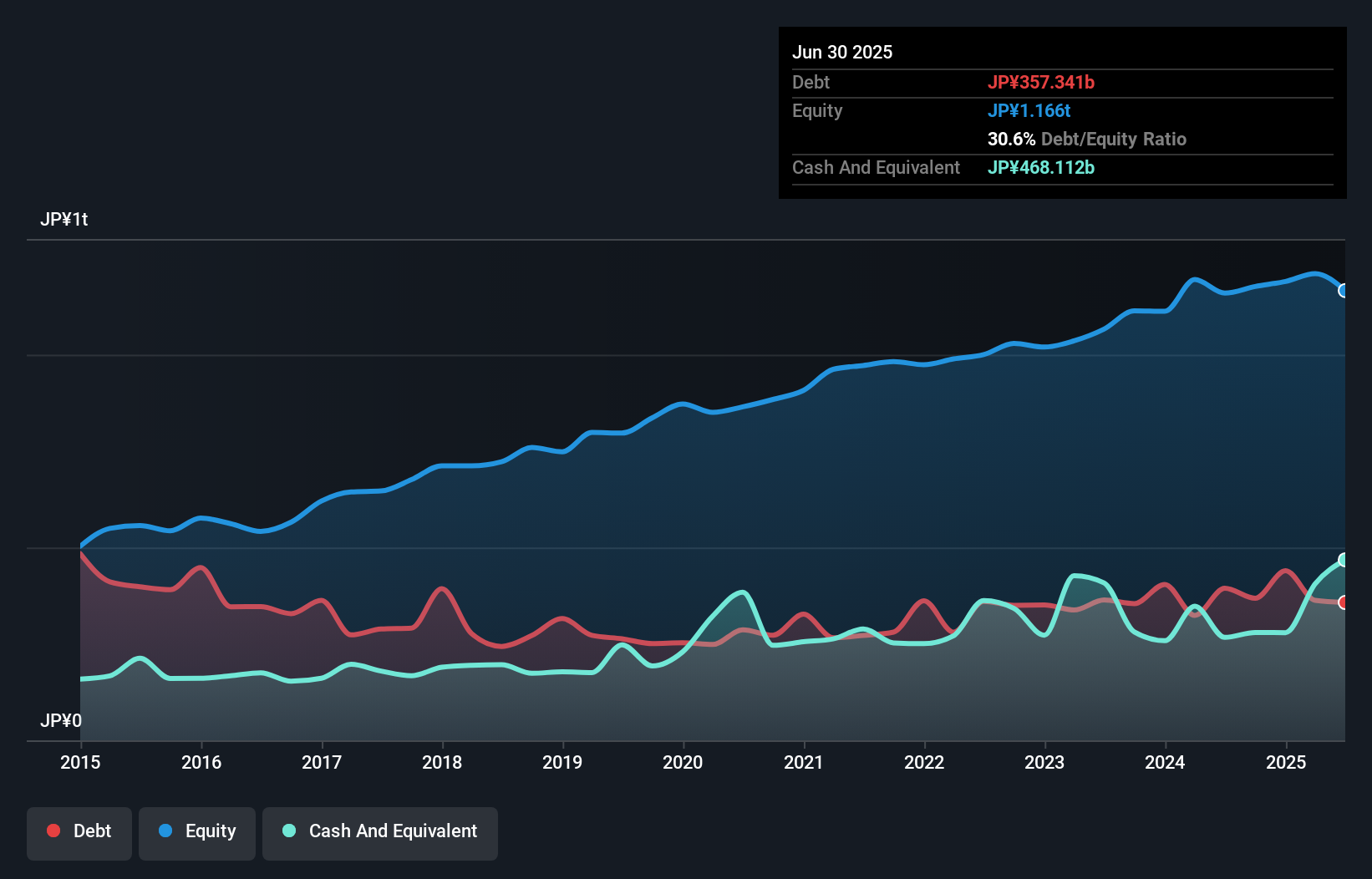The height and width of the screenshot is (879, 1372).
Task: Click the JP¥1.166t equity value in tooltip
Action: point(1029,110)
